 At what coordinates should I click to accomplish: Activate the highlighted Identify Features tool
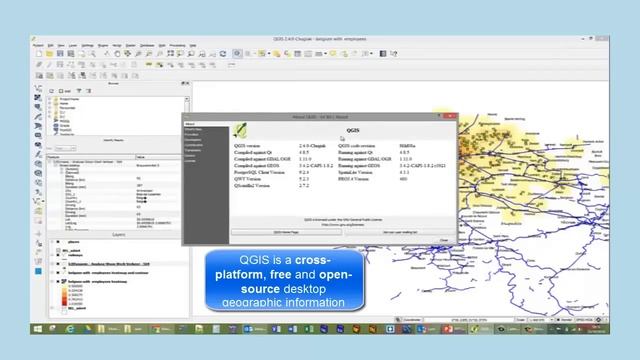(237, 54)
